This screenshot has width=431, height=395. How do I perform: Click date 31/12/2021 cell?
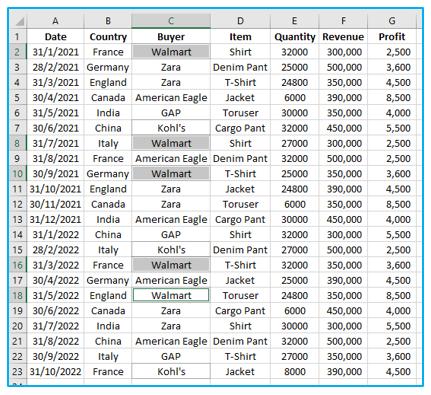(x=55, y=219)
